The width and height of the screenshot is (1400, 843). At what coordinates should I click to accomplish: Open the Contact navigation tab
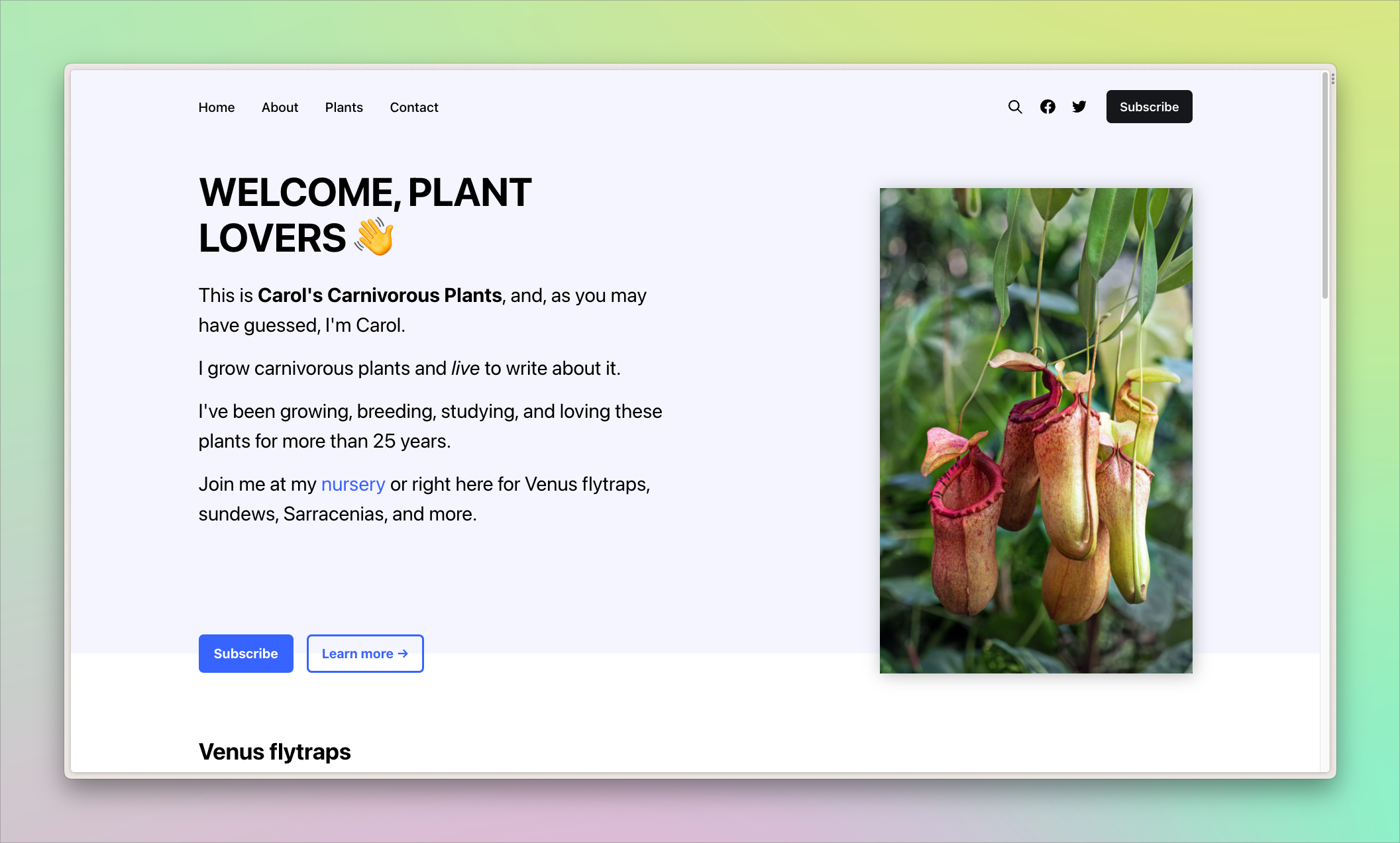[x=413, y=107]
